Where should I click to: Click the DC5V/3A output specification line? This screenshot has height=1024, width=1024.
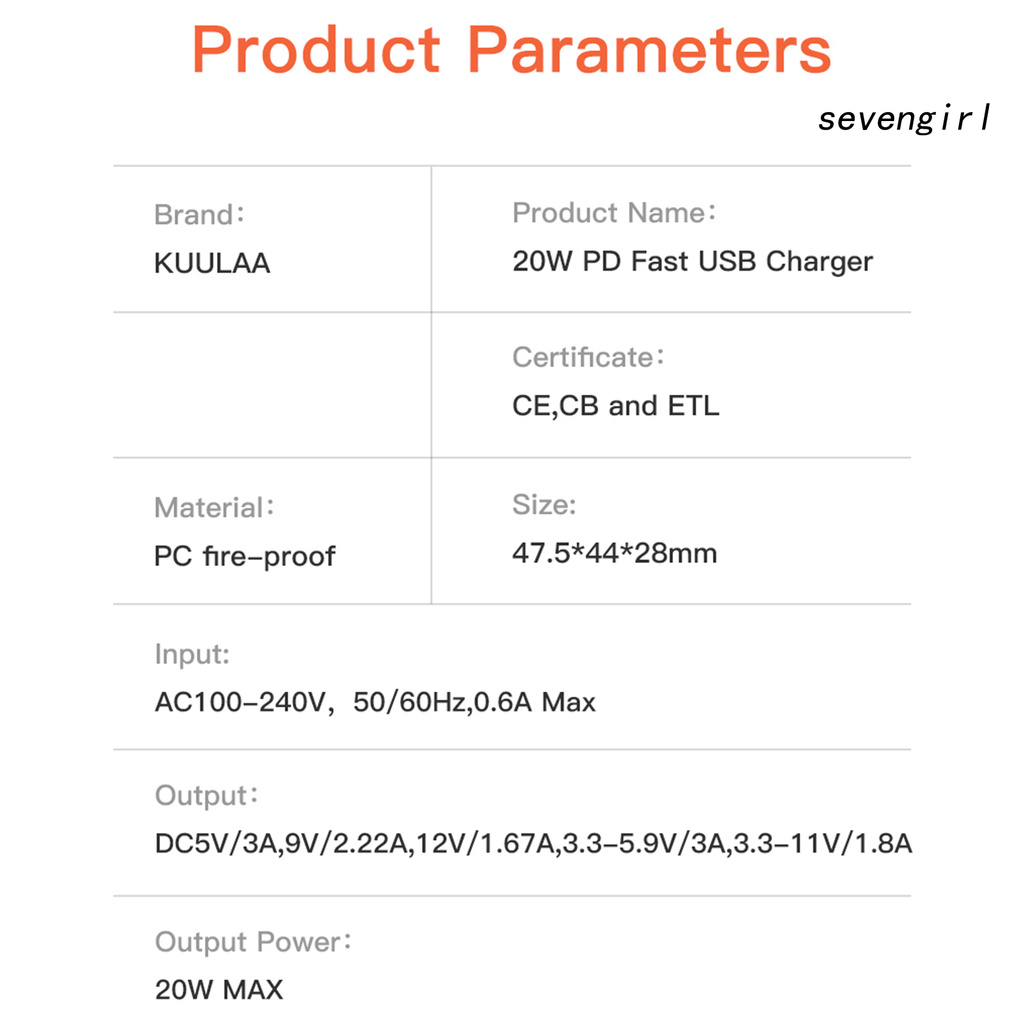(533, 844)
